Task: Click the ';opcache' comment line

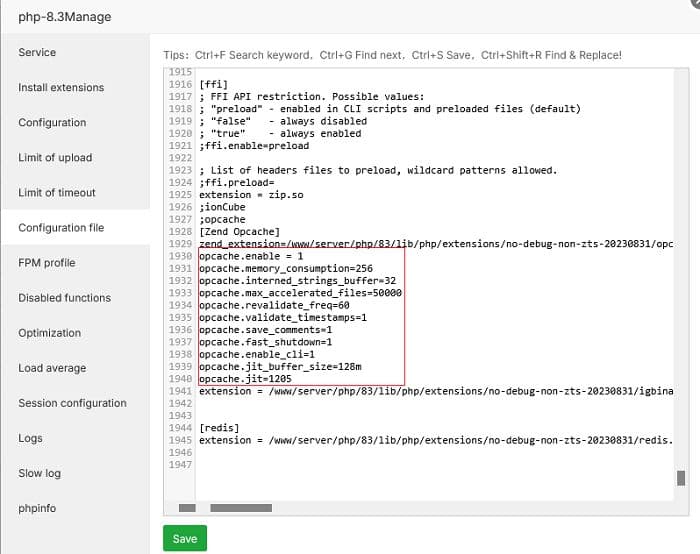Action: [x=222, y=219]
